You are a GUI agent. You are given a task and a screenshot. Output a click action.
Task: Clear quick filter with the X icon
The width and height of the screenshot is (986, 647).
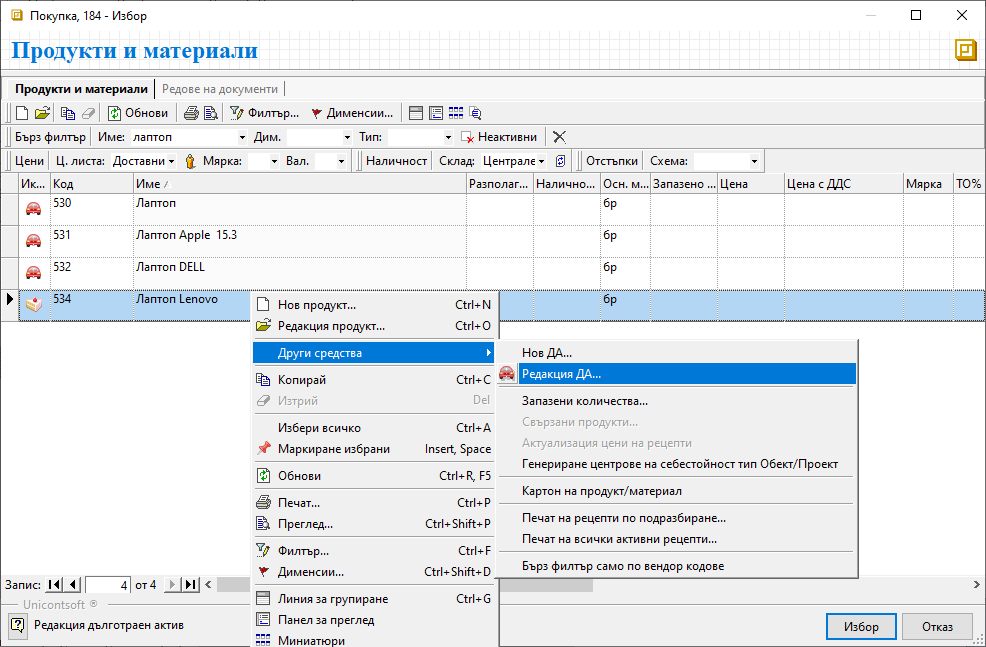pos(559,137)
